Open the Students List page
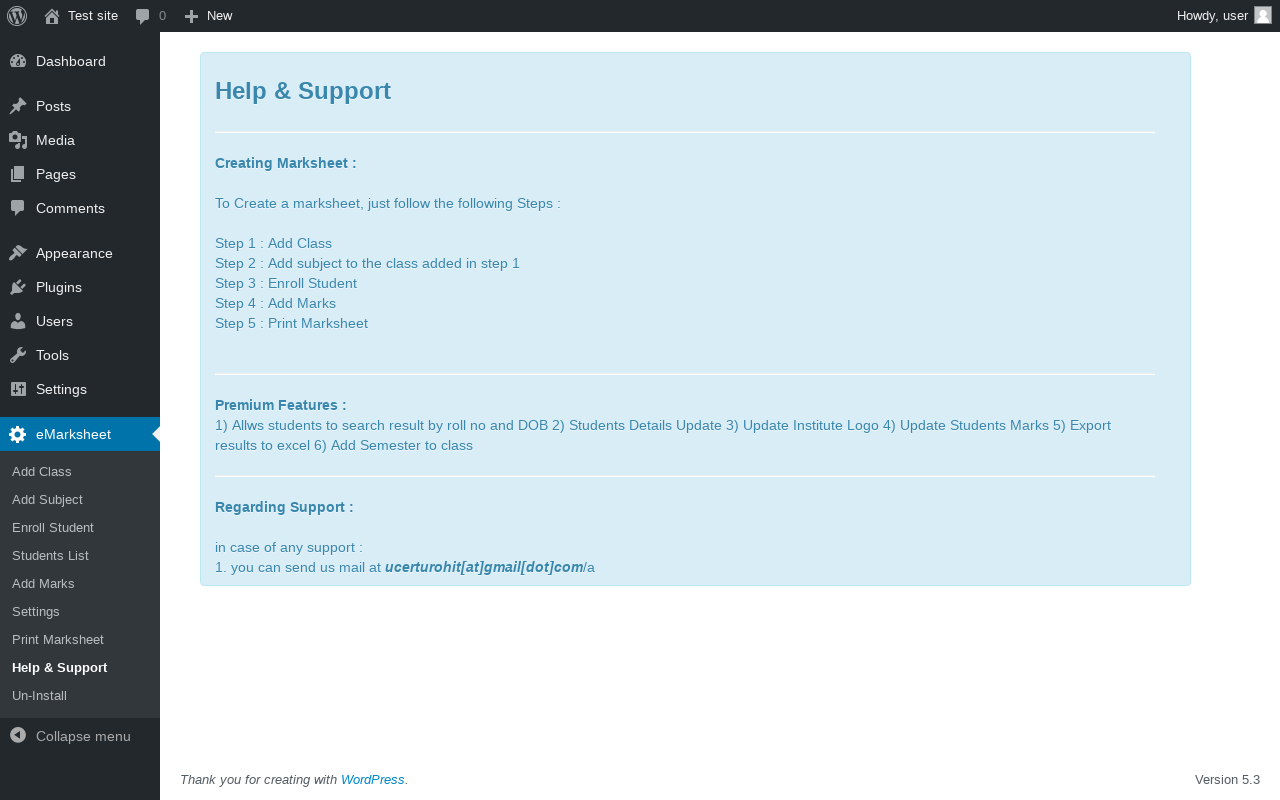Viewport: 1280px width, 800px height. pos(50,555)
